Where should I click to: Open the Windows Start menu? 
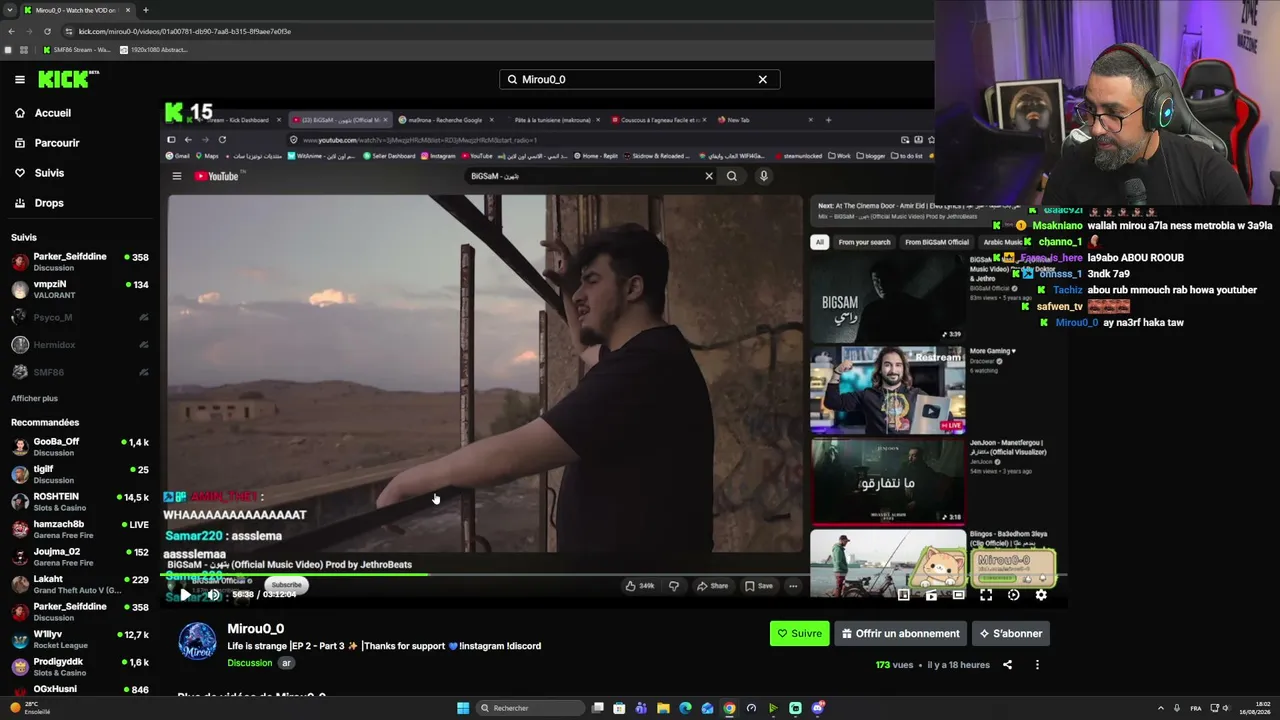463,708
